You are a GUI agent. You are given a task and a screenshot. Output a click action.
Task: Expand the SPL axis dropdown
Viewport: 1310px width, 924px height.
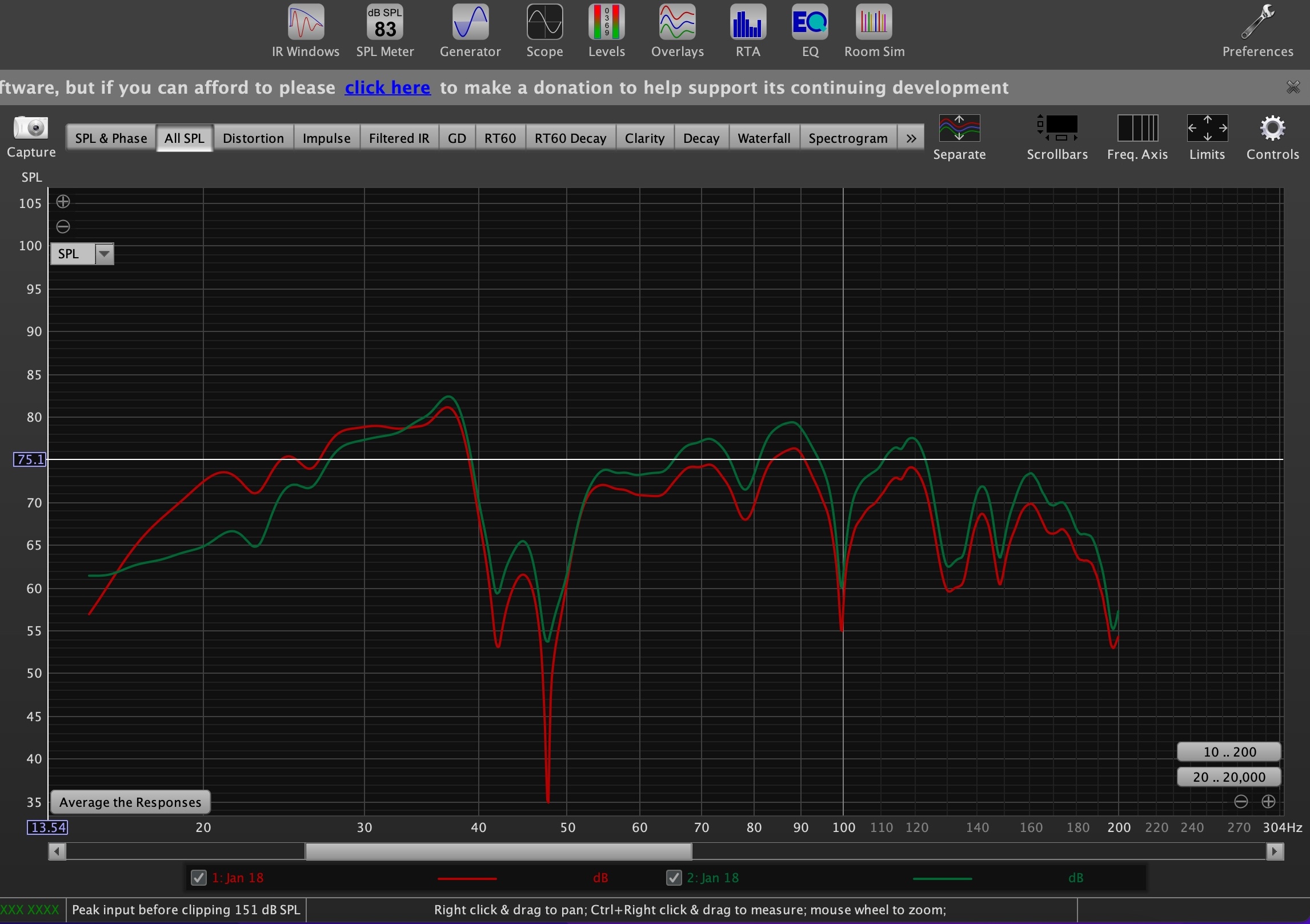pos(105,254)
